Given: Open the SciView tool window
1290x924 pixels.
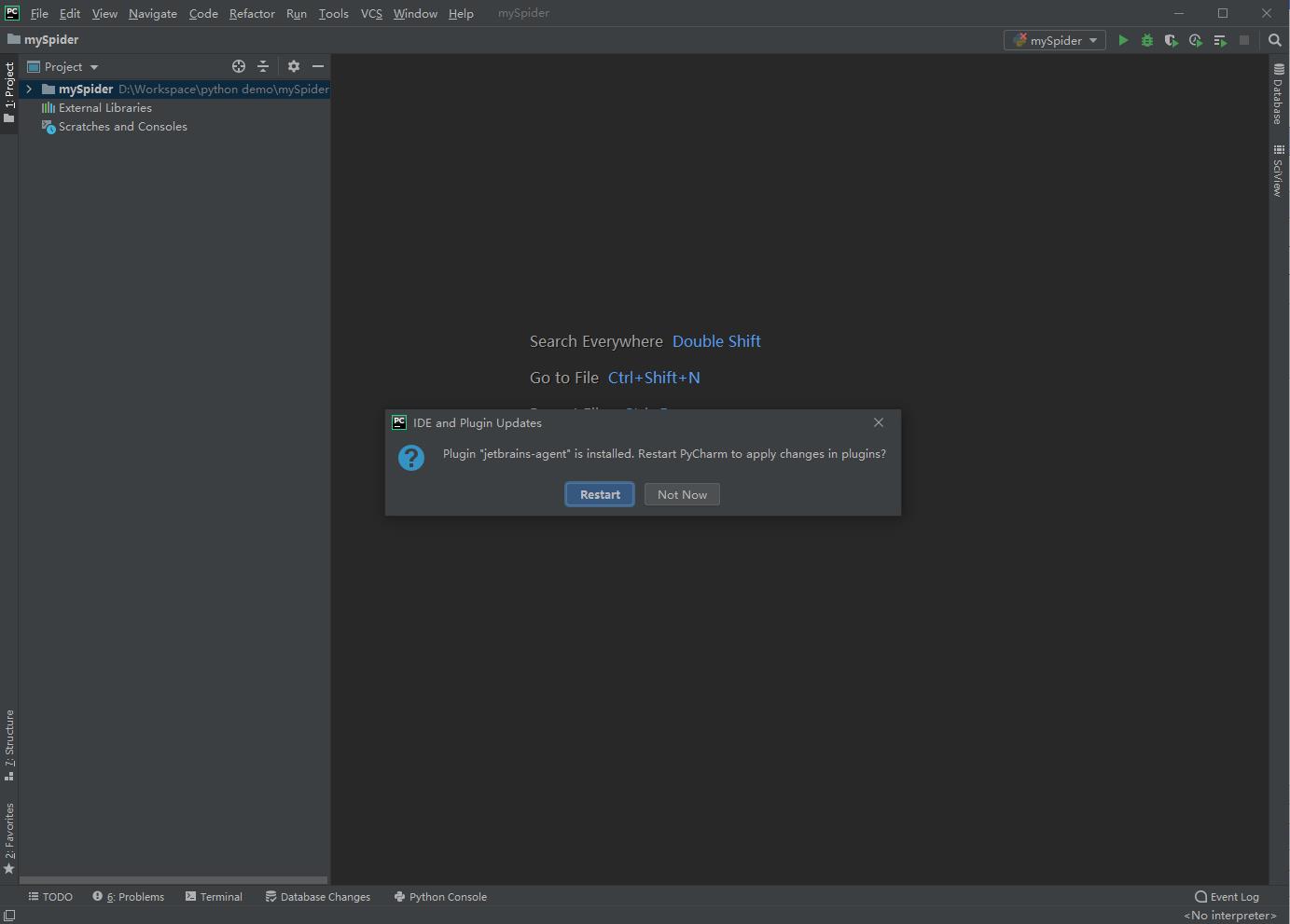Looking at the screenshot, I should tap(1279, 171).
